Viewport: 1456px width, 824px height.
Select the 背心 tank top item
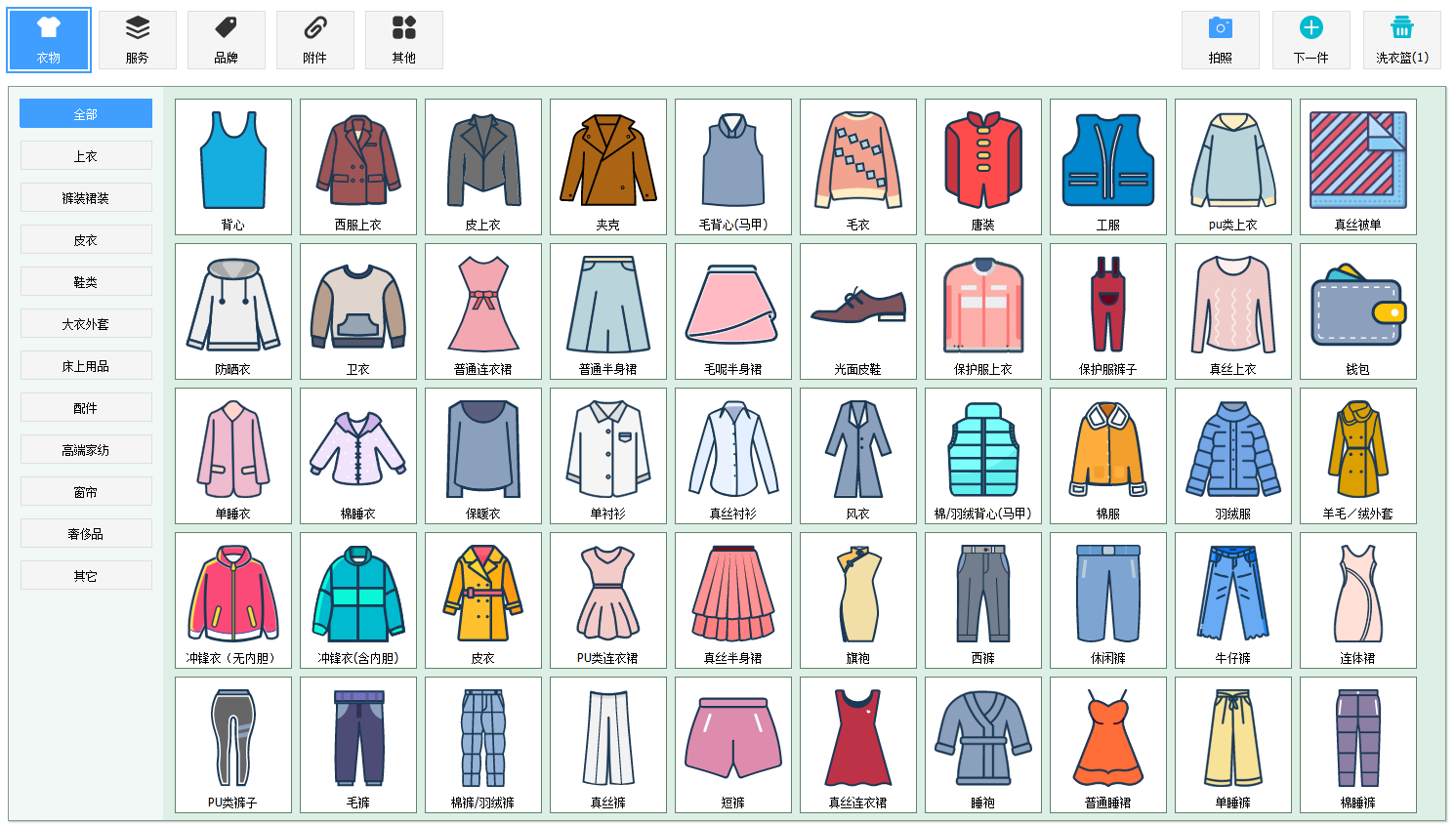tap(233, 167)
